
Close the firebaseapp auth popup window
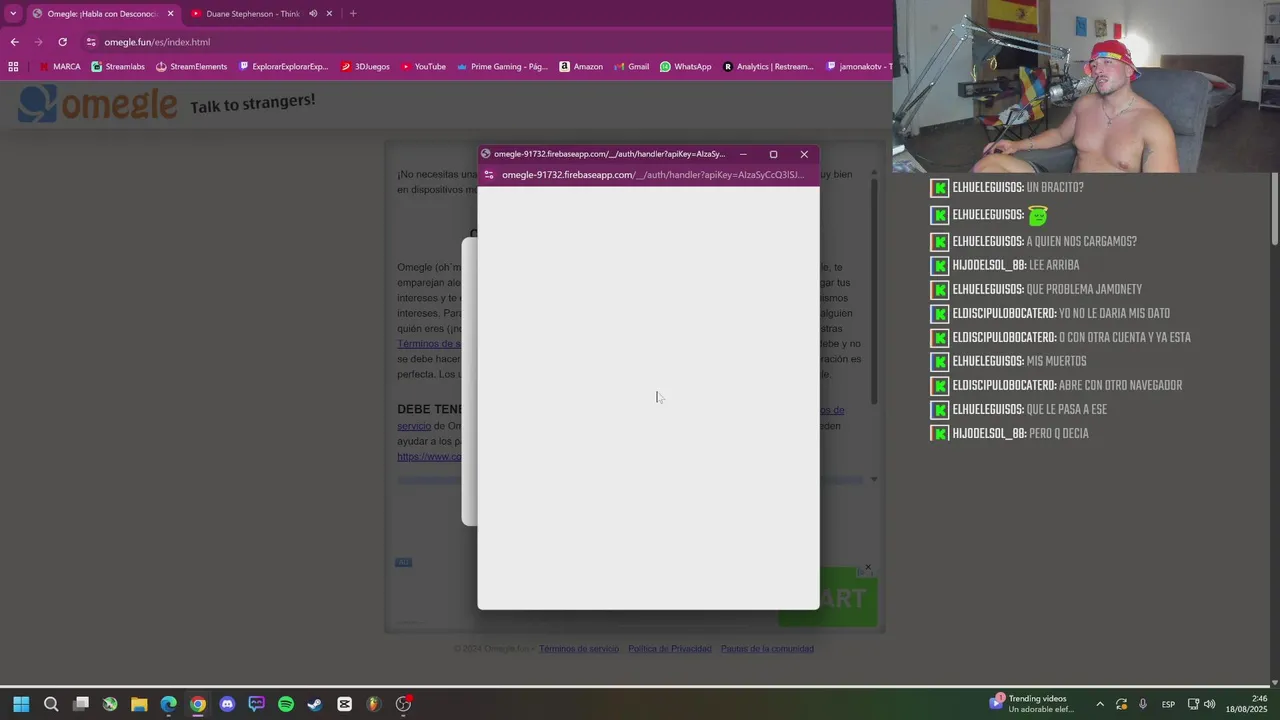(x=804, y=154)
